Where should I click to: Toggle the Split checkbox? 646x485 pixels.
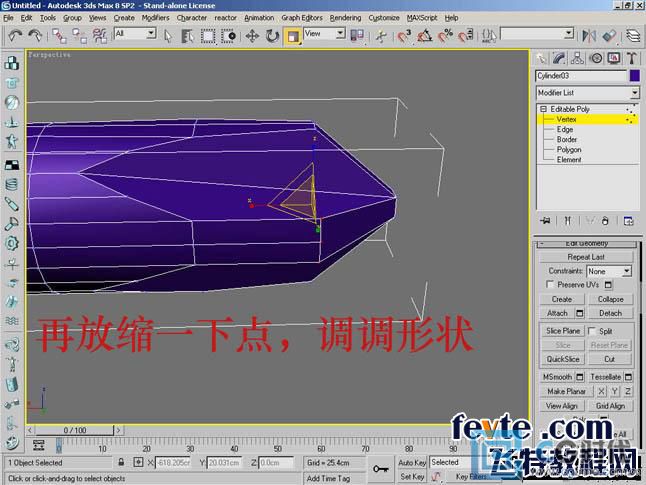point(592,331)
